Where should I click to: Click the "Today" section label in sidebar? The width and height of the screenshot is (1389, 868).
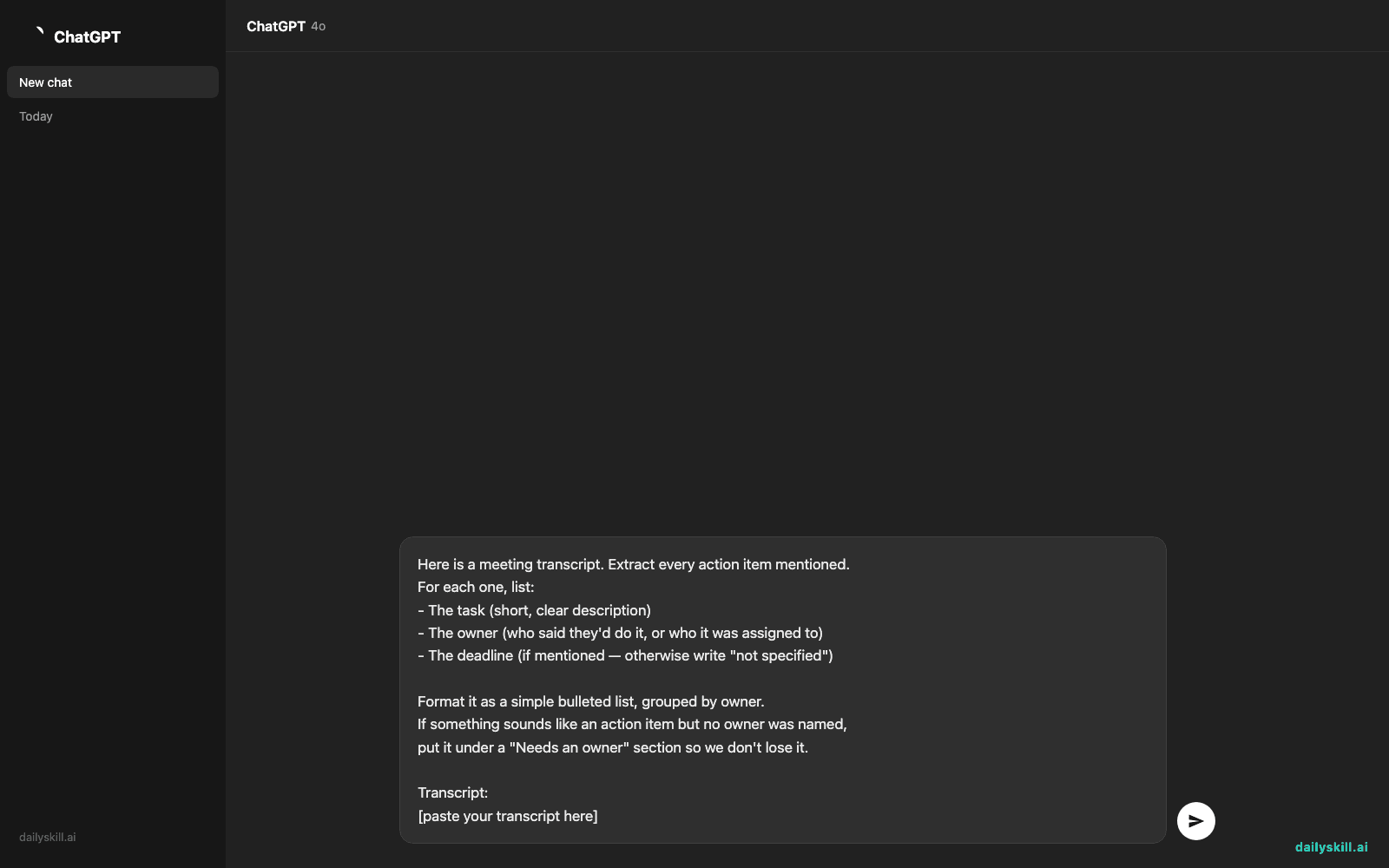36,116
